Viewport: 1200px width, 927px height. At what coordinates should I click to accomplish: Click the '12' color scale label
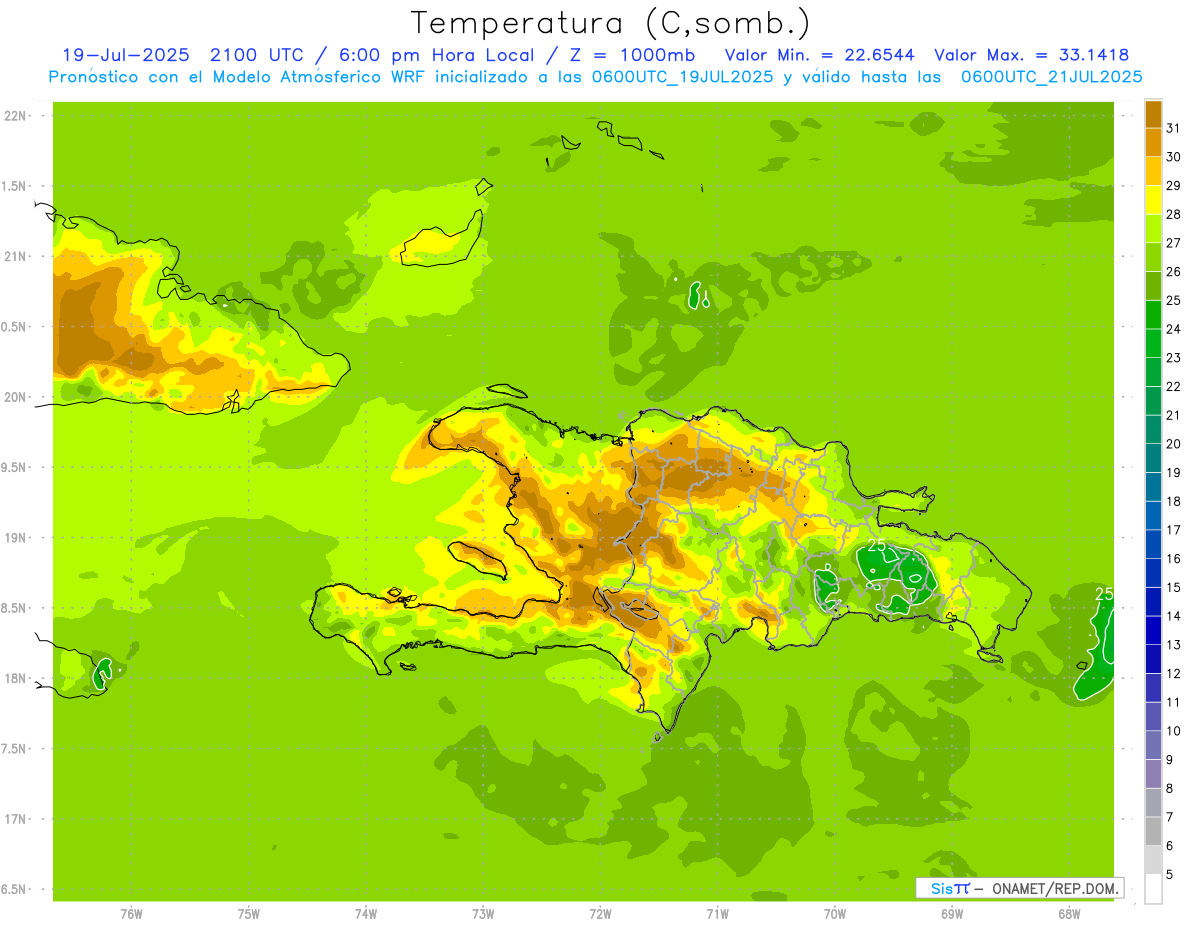pyautogui.click(x=1174, y=673)
